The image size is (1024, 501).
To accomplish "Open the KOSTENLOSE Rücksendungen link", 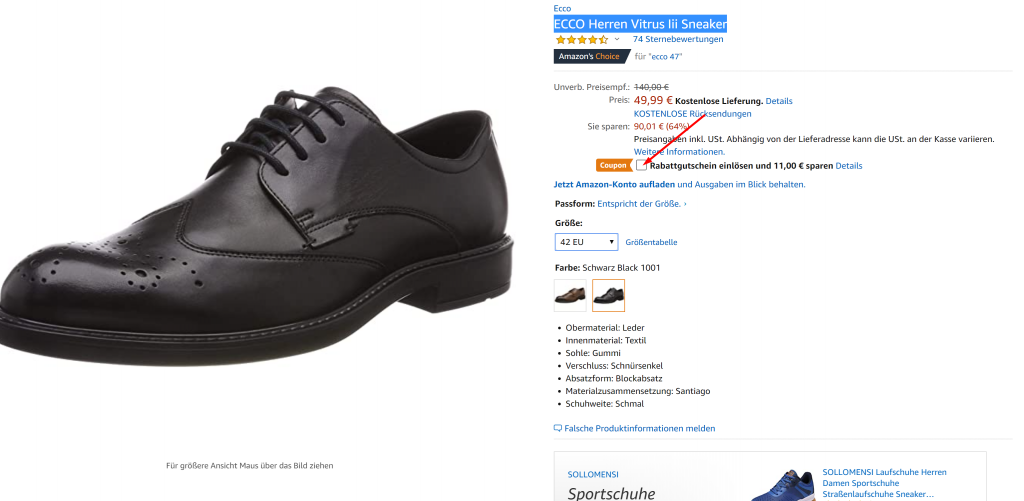I will (692, 114).
